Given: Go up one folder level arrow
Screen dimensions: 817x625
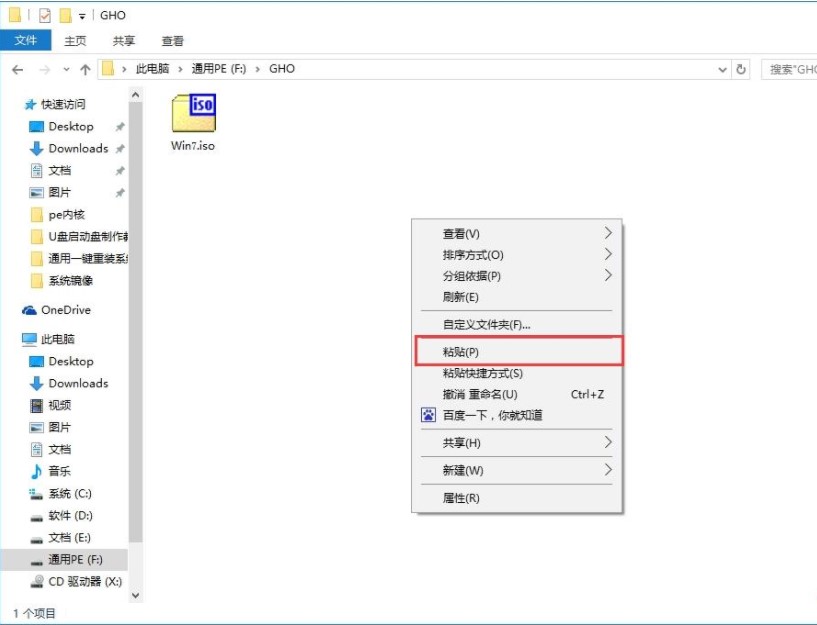Looking at the screenshot, I should [x=85, y=69].
